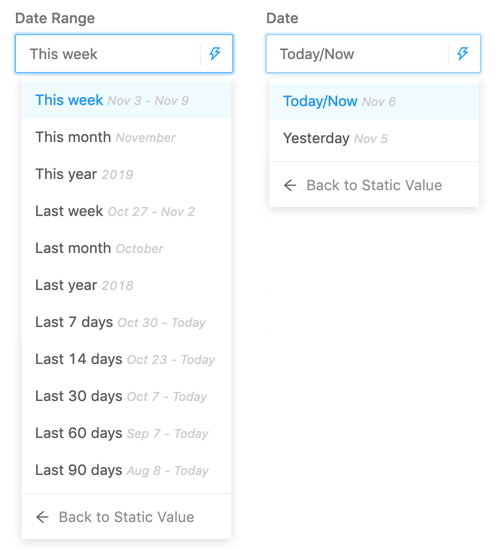Click back arrow icon under Yesterday option

(x=290, y=185)
